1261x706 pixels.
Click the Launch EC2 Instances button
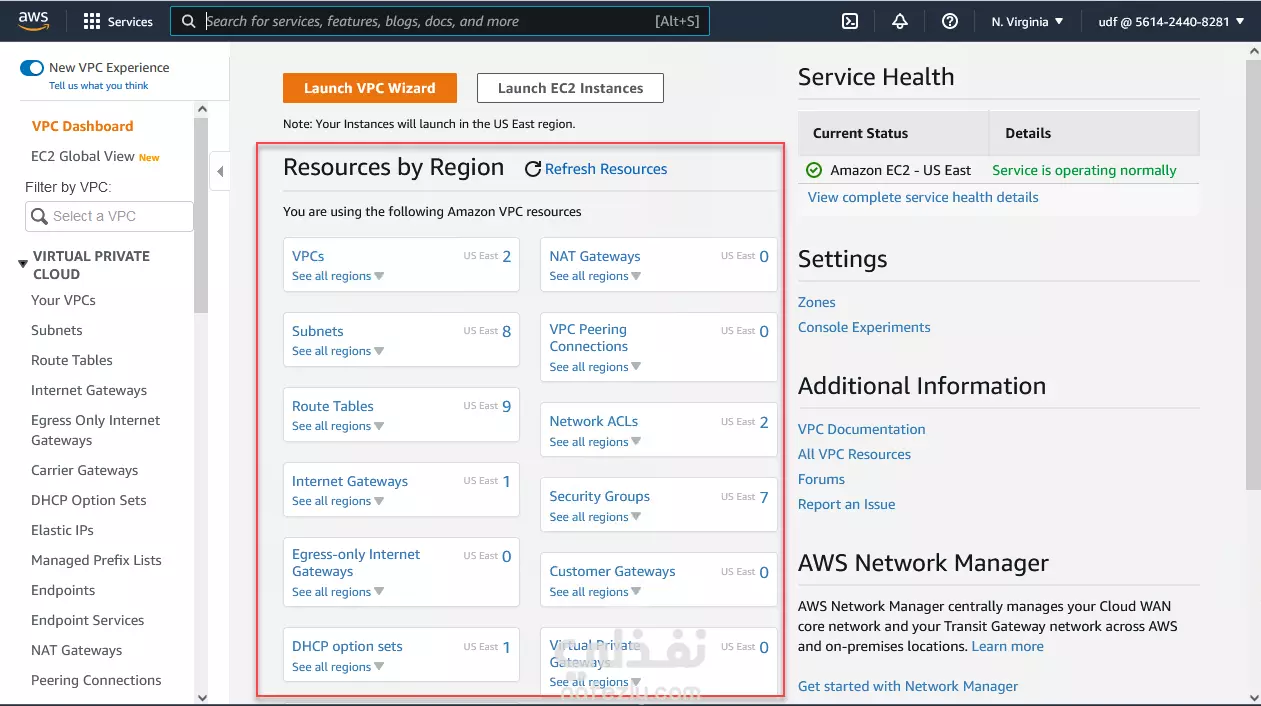point(570,88)
